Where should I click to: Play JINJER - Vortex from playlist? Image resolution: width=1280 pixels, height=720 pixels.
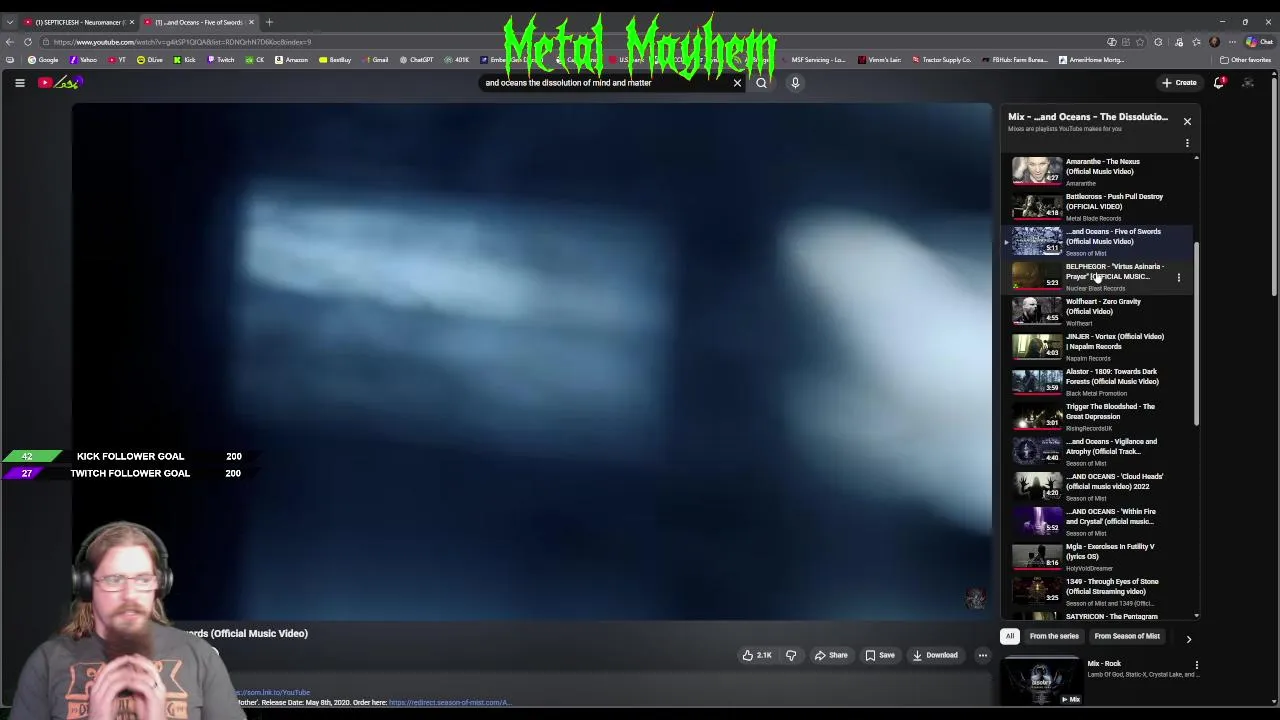pyautogui.click(x=1097, y=346)
